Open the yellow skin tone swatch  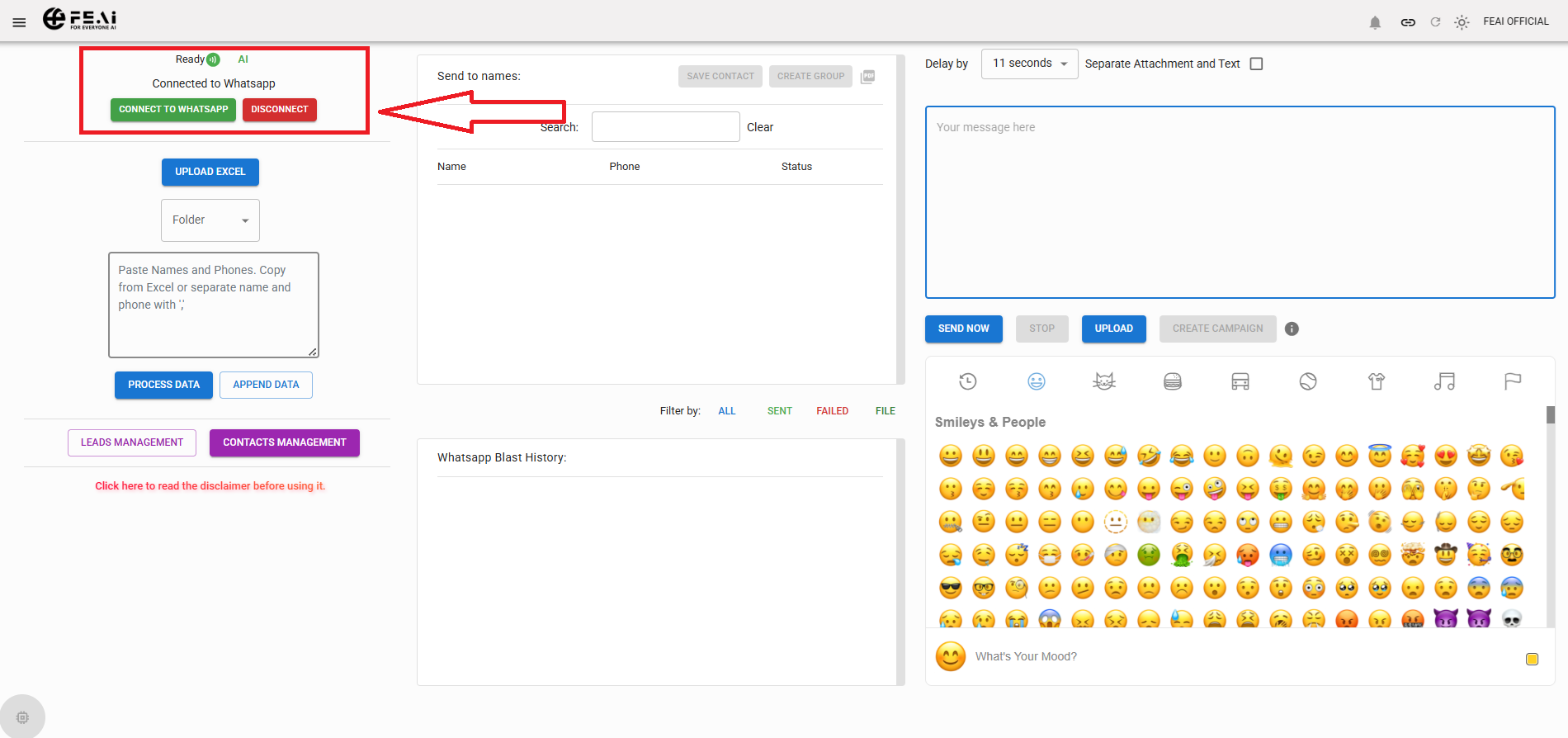tap(1532, 659)
